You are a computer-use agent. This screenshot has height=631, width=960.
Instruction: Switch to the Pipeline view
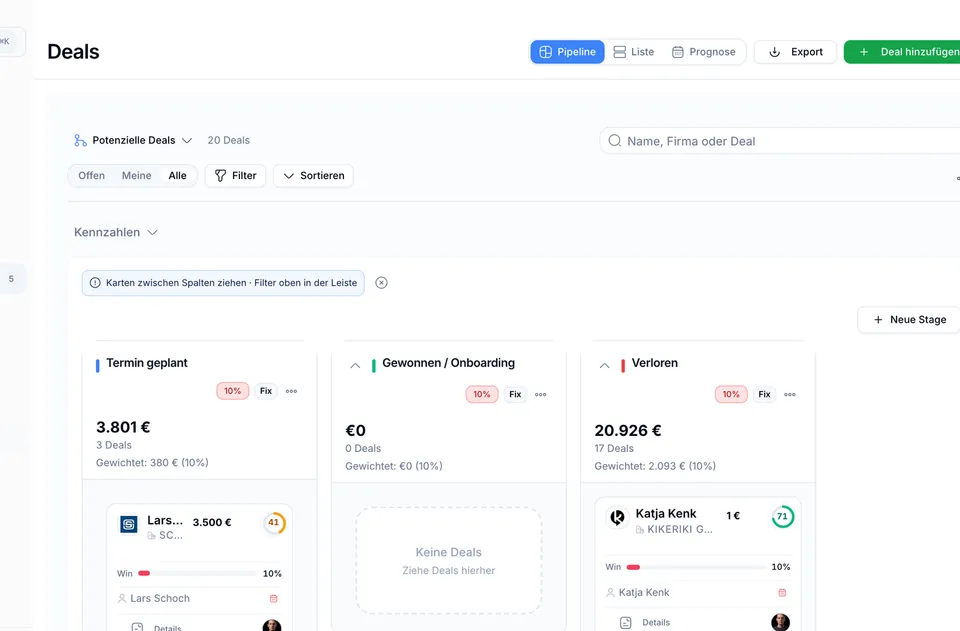(x=568, y=52)
